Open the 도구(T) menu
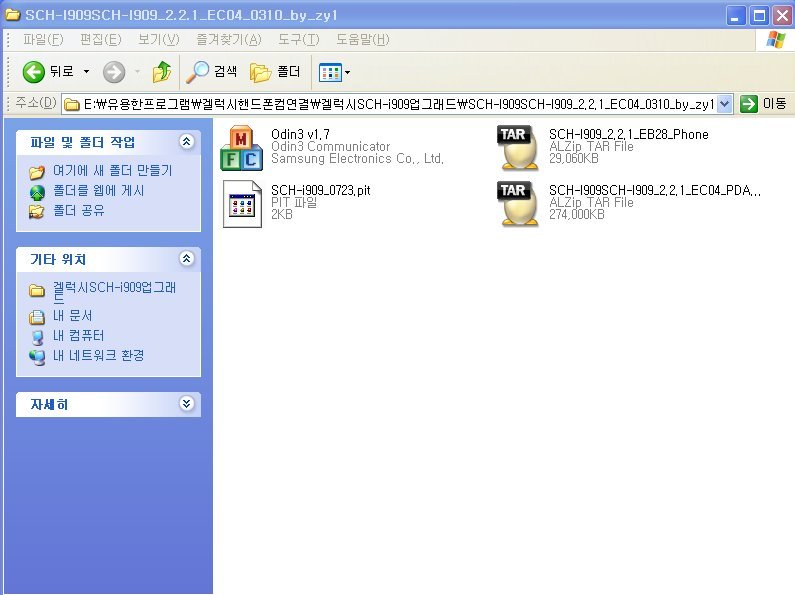 click(x=299, y=40)
